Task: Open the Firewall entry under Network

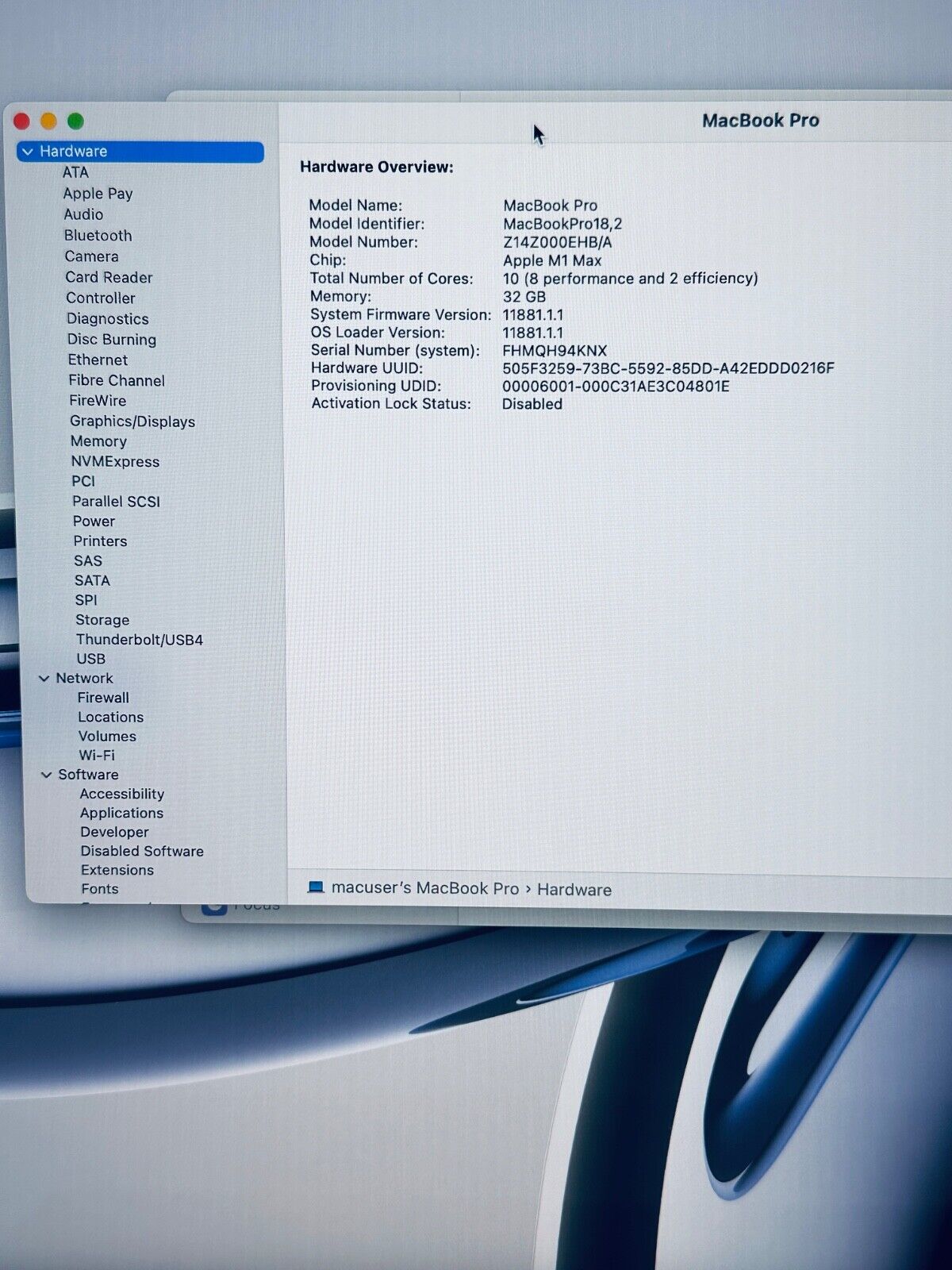Action: coord(103,698)
